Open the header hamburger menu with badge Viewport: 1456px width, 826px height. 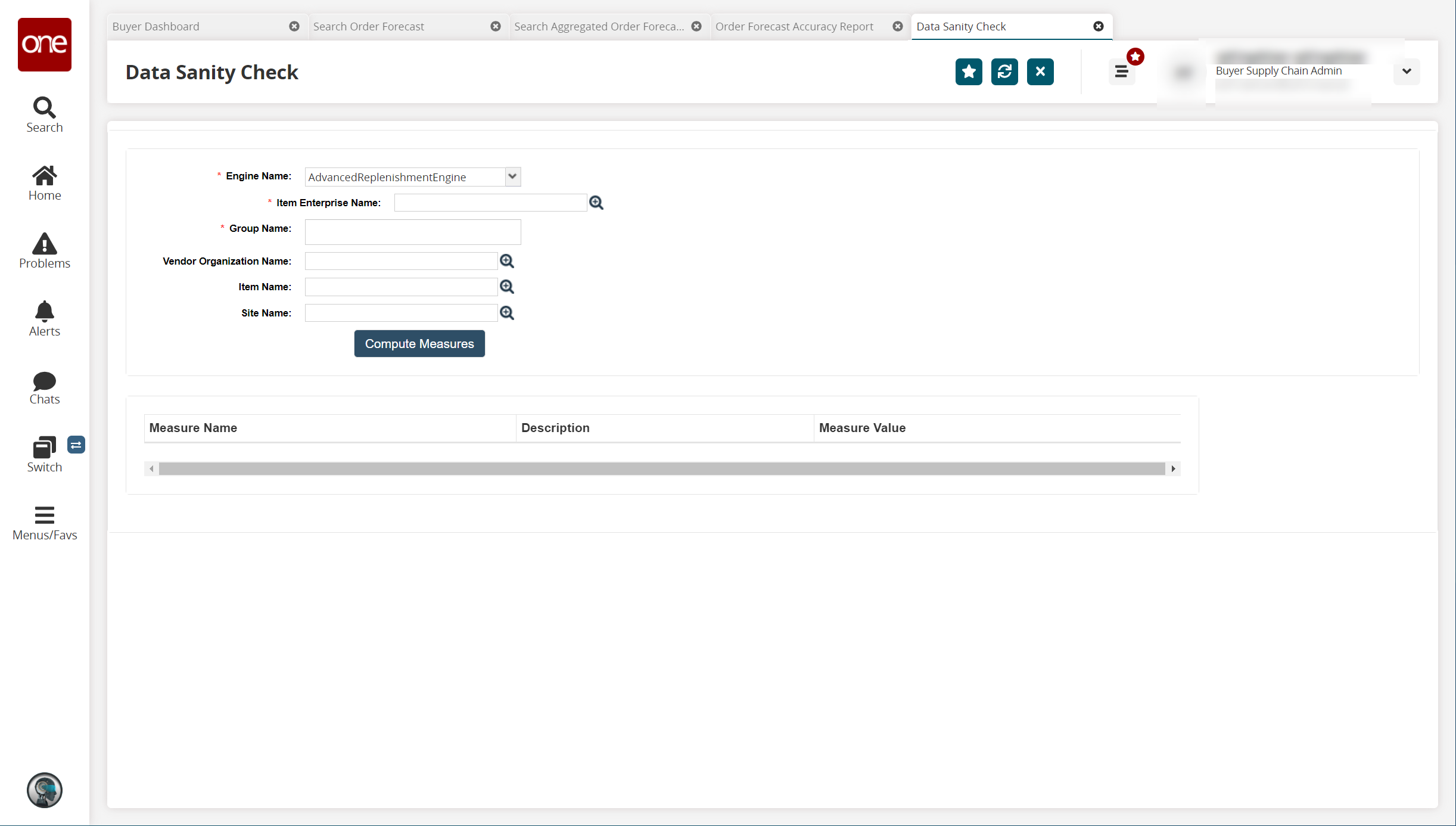[1122, 72]
